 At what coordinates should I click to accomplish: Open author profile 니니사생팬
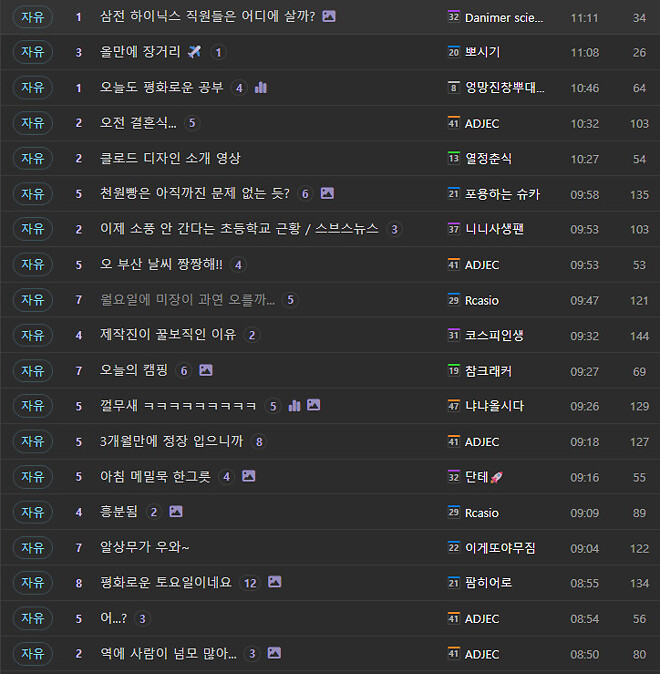[x=495, y=229]
